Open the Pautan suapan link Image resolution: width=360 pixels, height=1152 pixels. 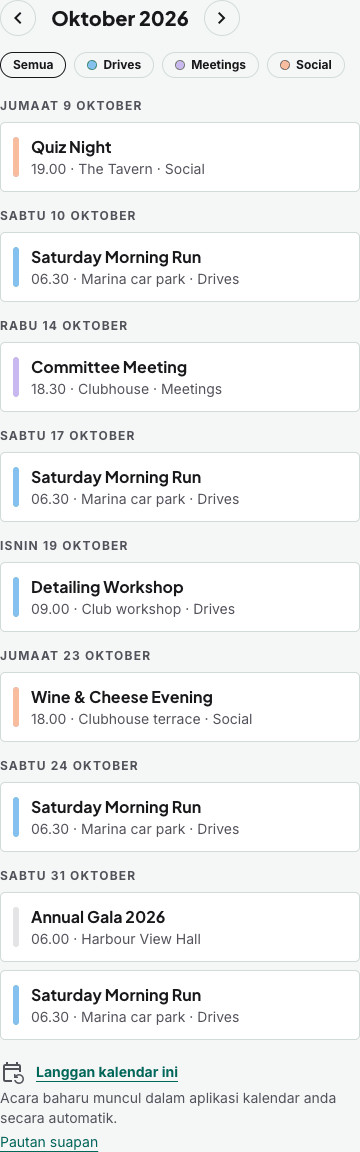click(x=49, y=1142)
